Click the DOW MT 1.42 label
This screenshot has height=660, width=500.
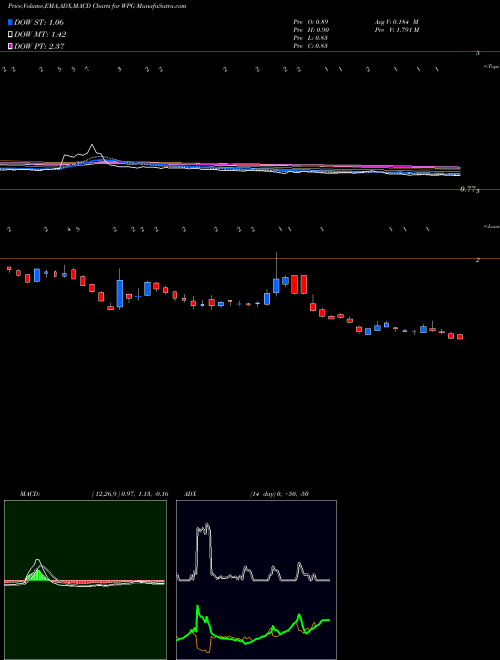click(x=40, y=35)
